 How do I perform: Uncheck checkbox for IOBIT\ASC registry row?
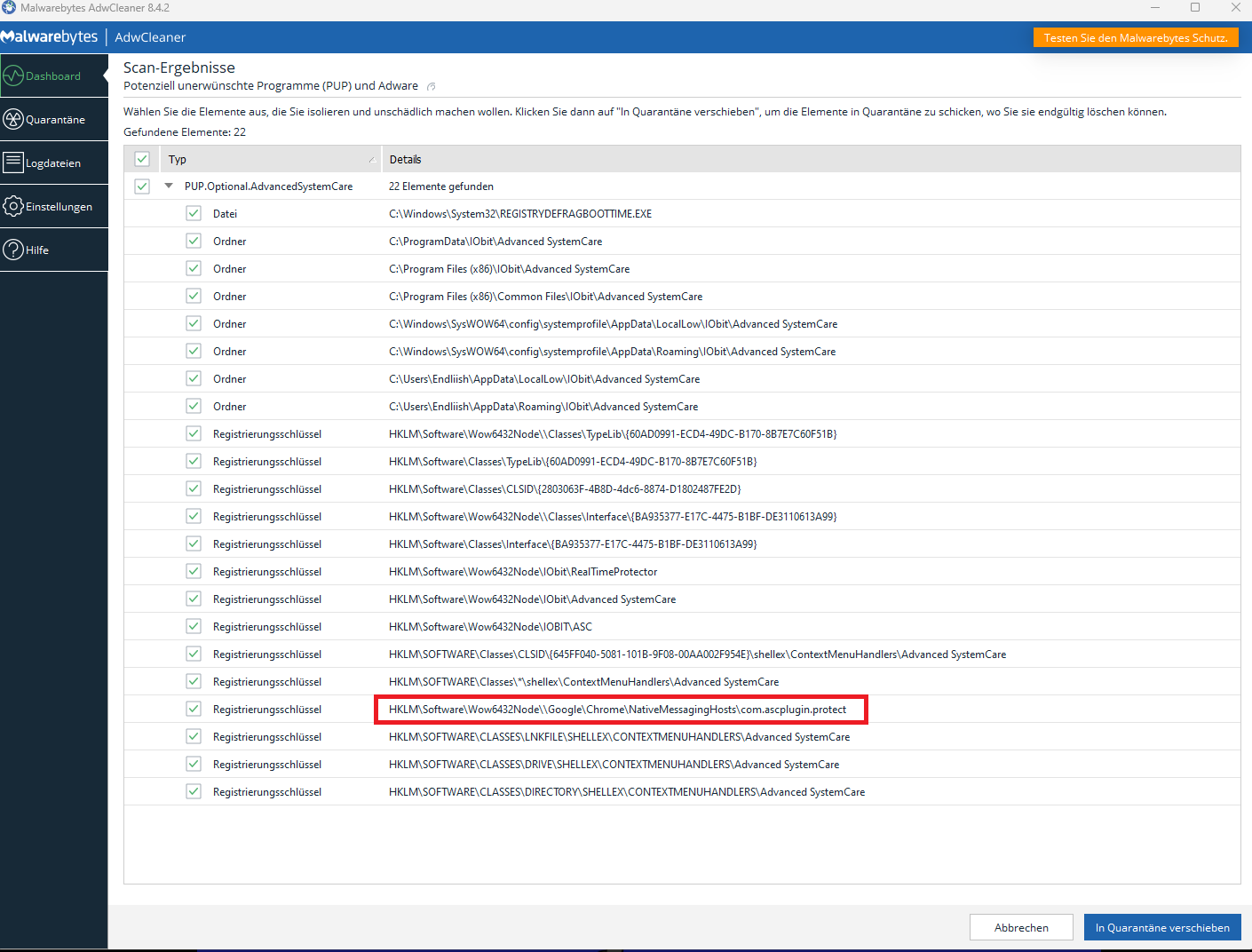[x=194, y=626]
